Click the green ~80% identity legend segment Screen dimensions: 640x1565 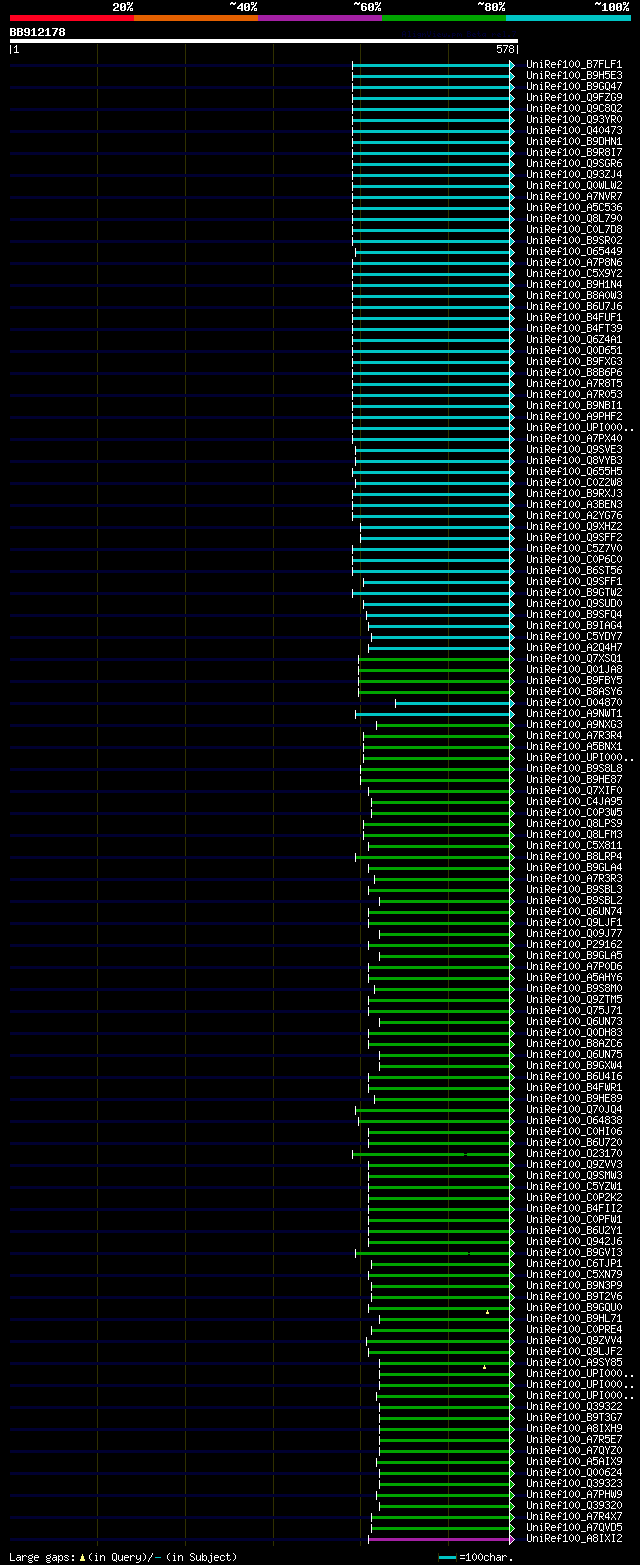click(x=444, y=18)
